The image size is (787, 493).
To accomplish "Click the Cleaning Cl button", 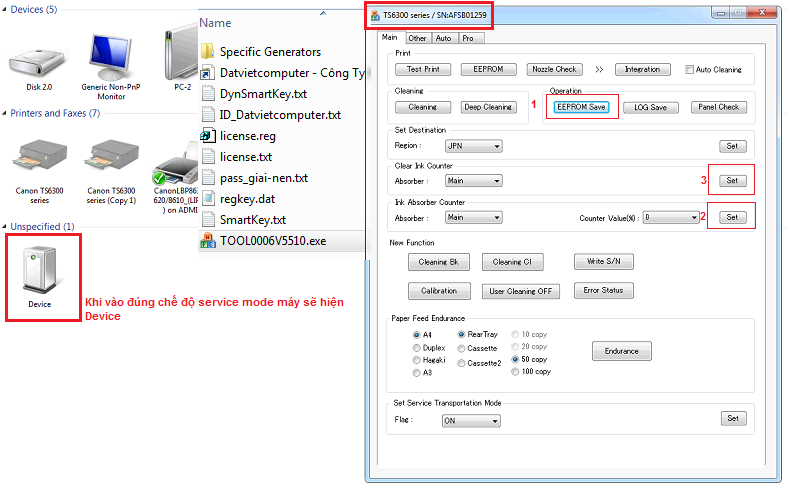I will click(512, 262).
